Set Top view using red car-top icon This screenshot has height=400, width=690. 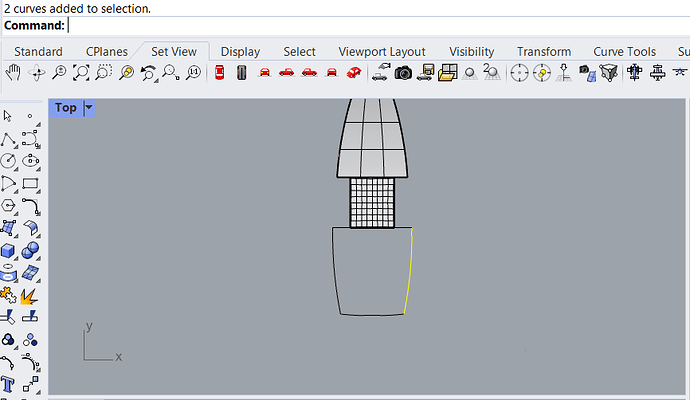click(x=219, y=73)
